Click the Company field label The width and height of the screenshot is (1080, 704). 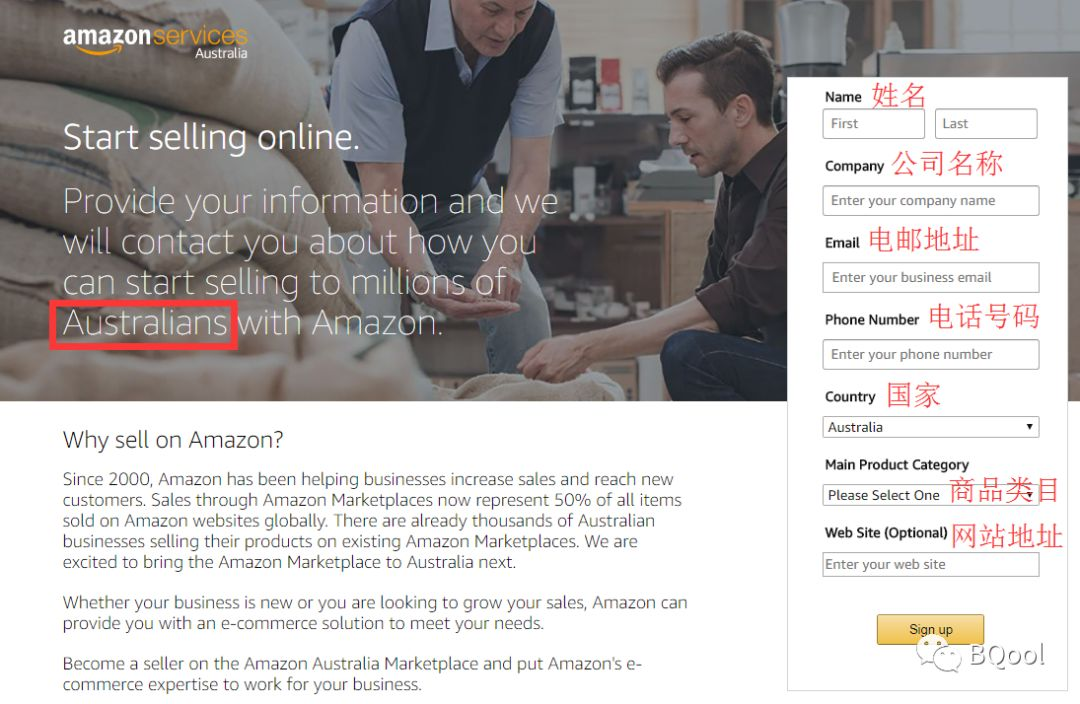(854, 166)
